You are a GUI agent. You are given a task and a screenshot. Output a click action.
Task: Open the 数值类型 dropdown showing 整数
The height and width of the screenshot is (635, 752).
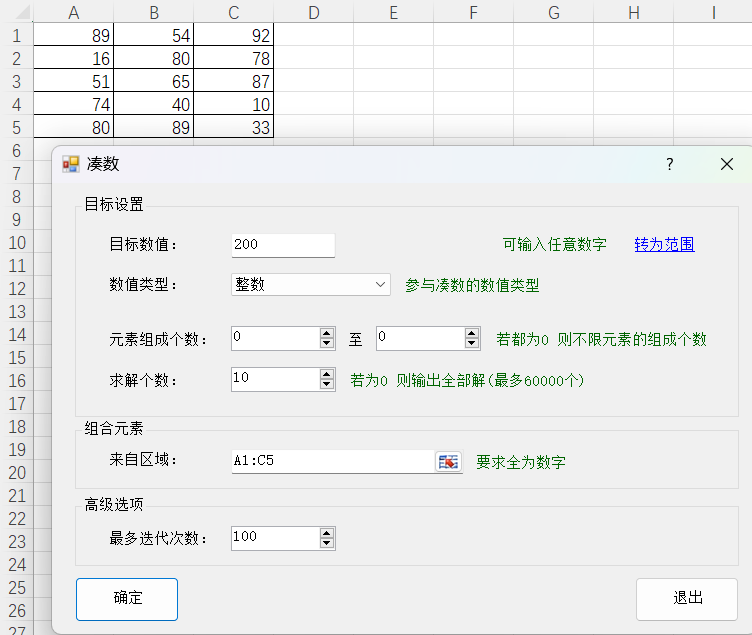click(311, 284)
